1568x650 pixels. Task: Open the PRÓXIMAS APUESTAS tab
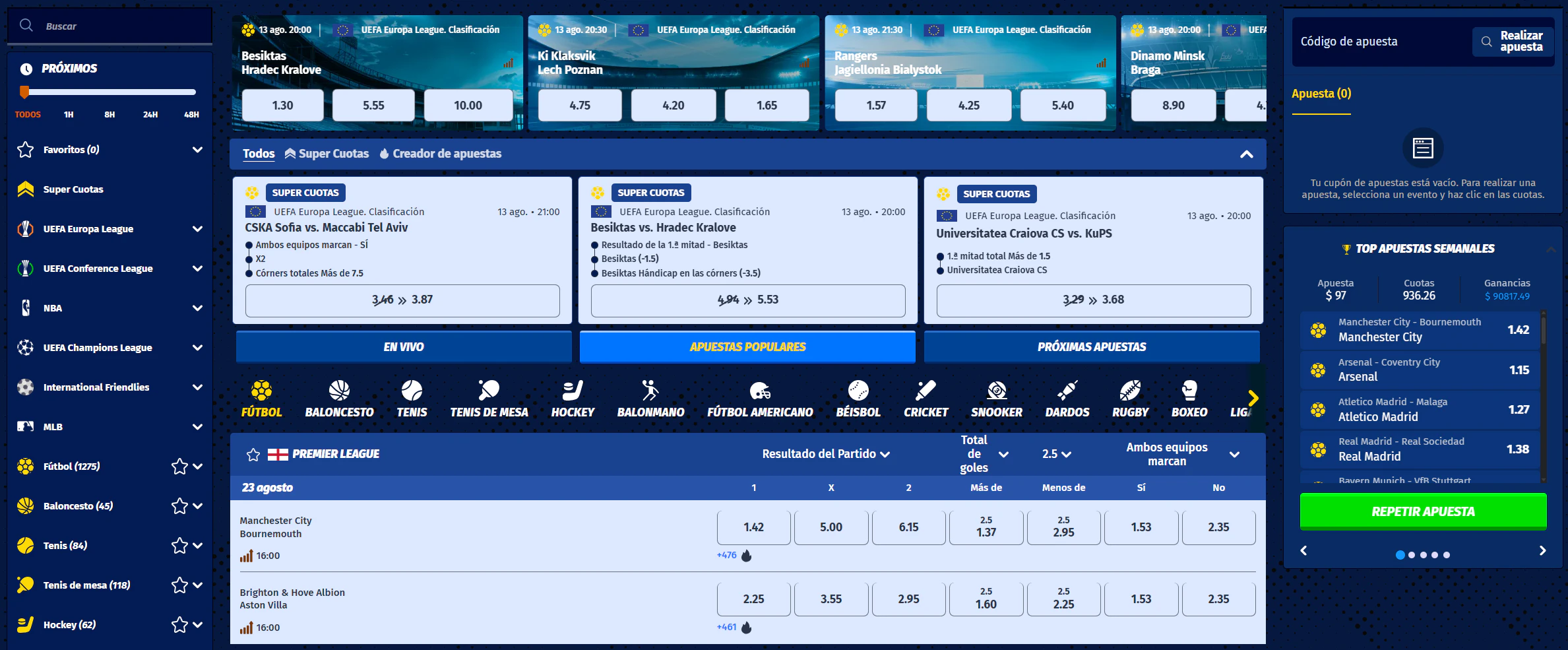[1092, 347]
